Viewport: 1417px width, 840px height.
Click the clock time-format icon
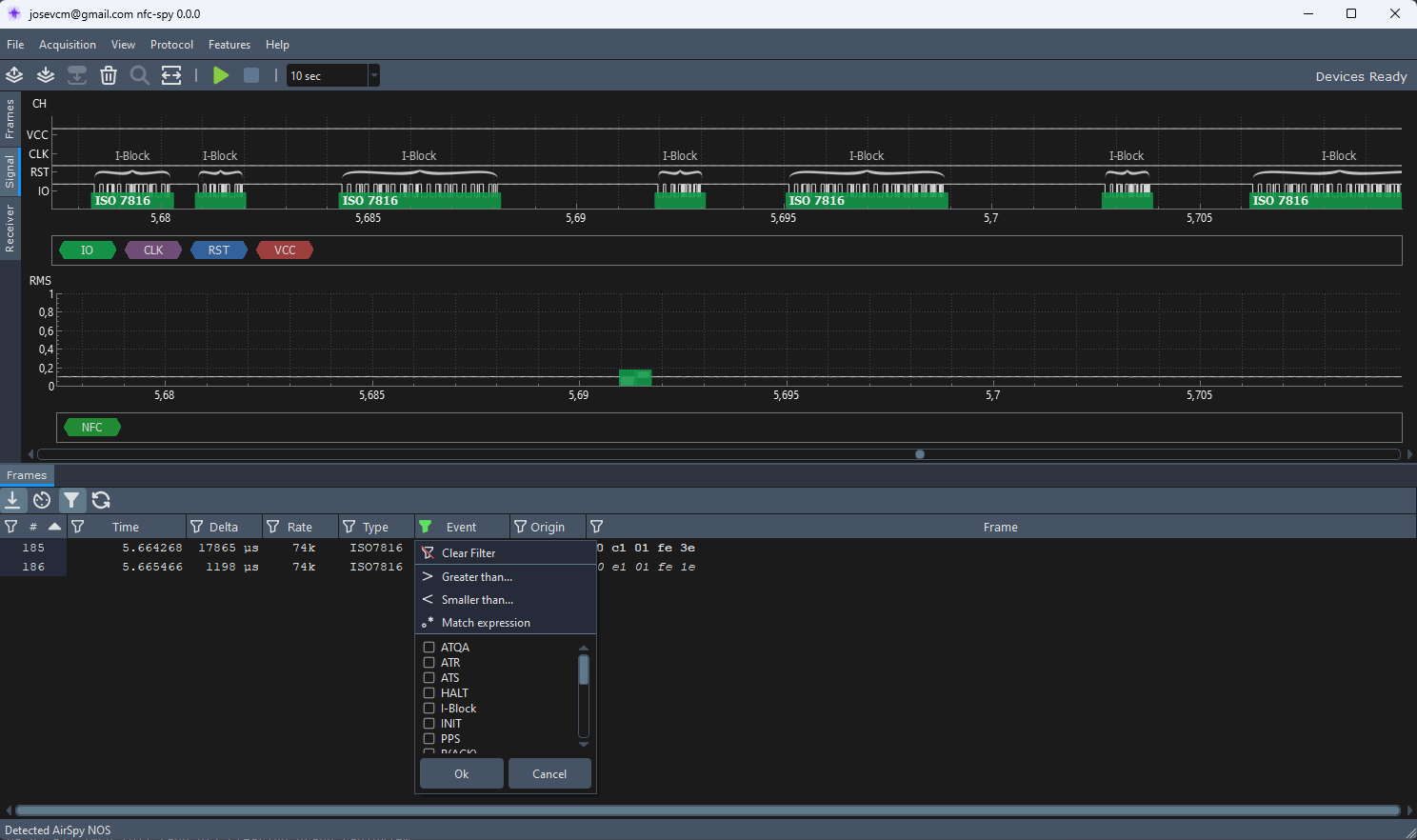coord(42,500)
